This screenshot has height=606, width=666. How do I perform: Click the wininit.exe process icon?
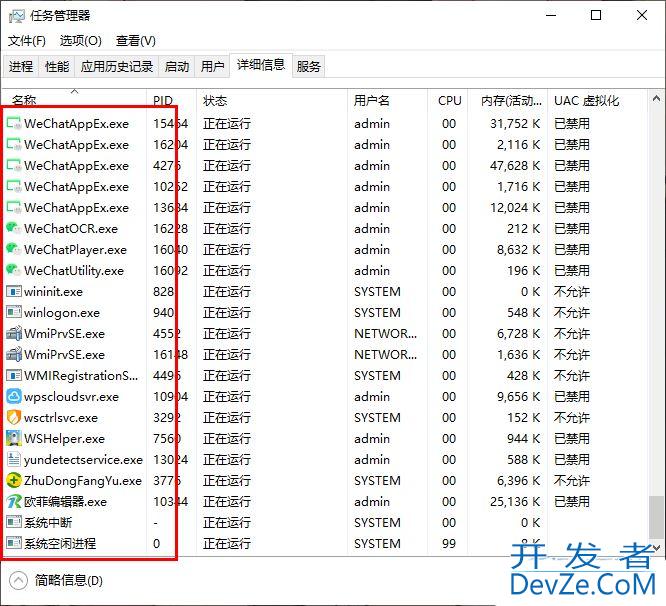pyautogui.click(x=14, y=292)
